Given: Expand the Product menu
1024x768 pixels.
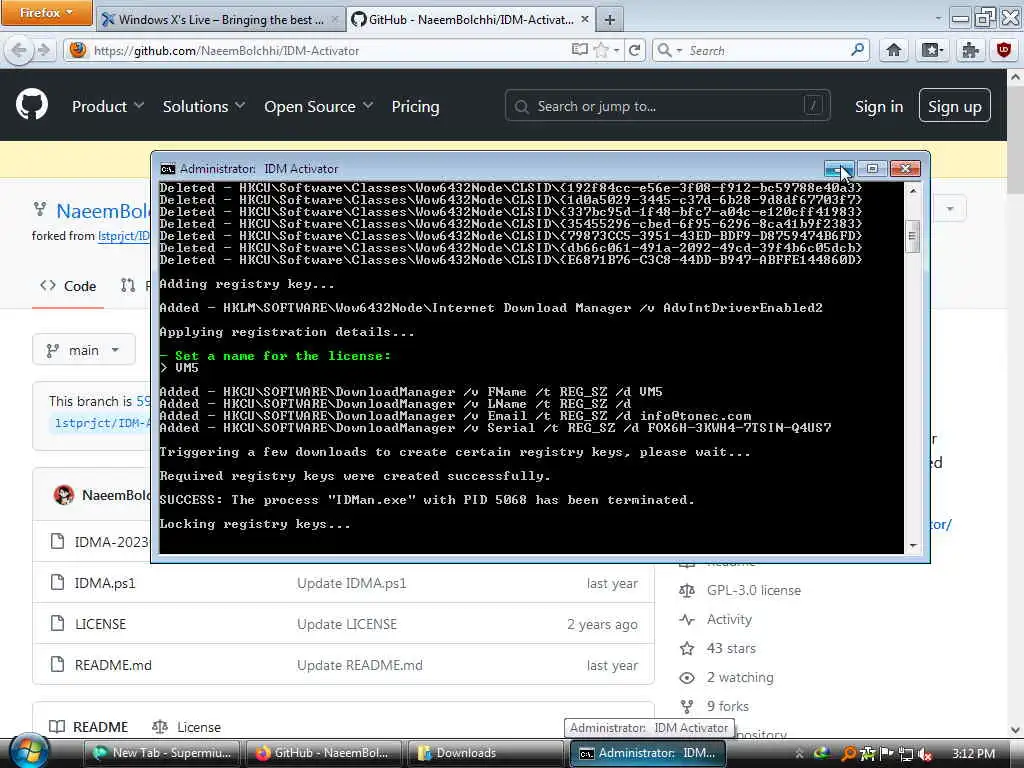Looking at the screenshot, I should 108,106.
